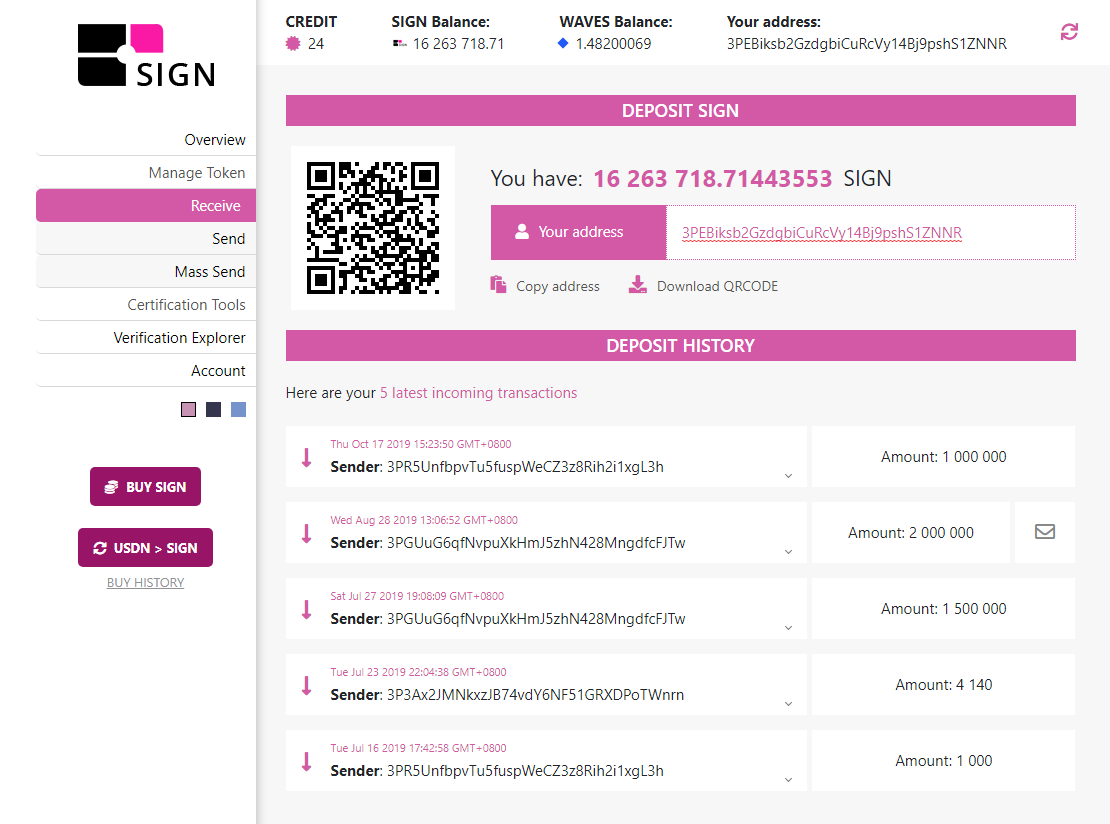1110x824 pixels.
Task: Click the USDN > SIGN button
Action: coord(145,547)
